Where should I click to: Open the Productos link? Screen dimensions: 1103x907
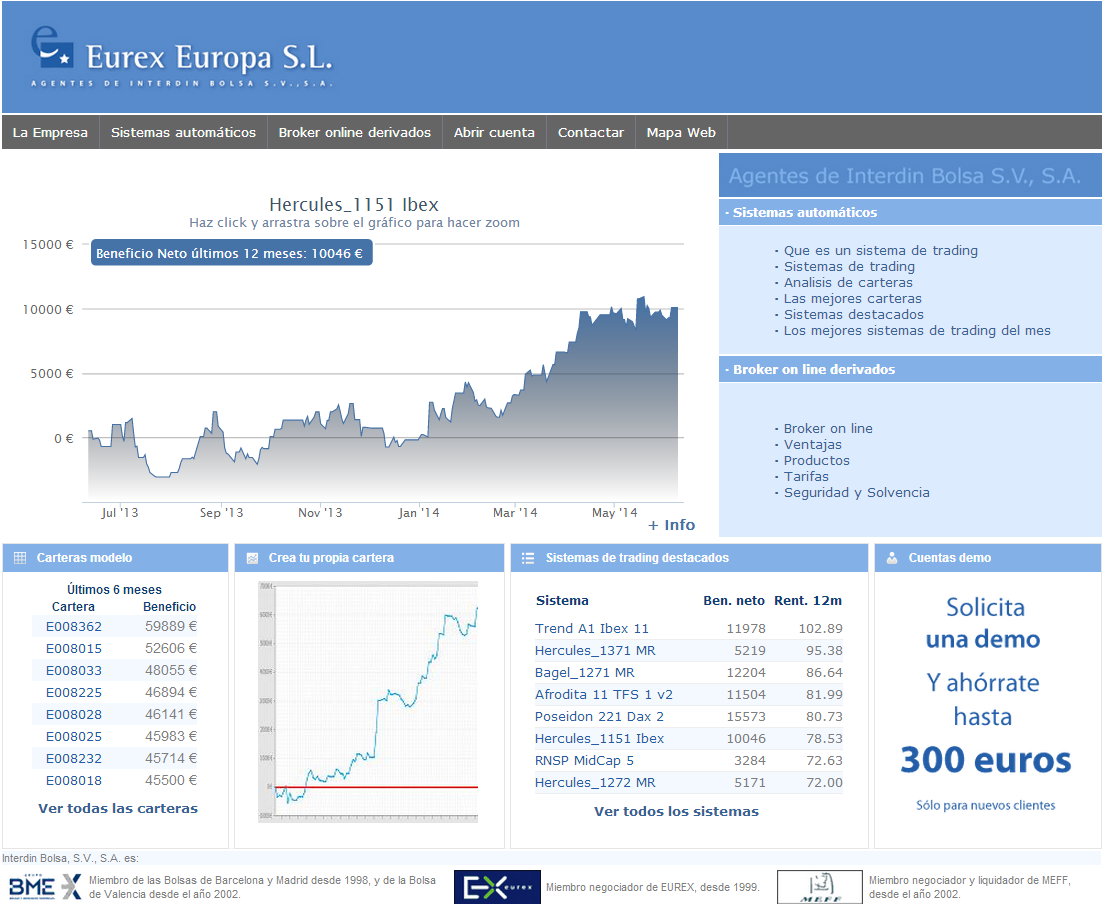tap(816, 461)
